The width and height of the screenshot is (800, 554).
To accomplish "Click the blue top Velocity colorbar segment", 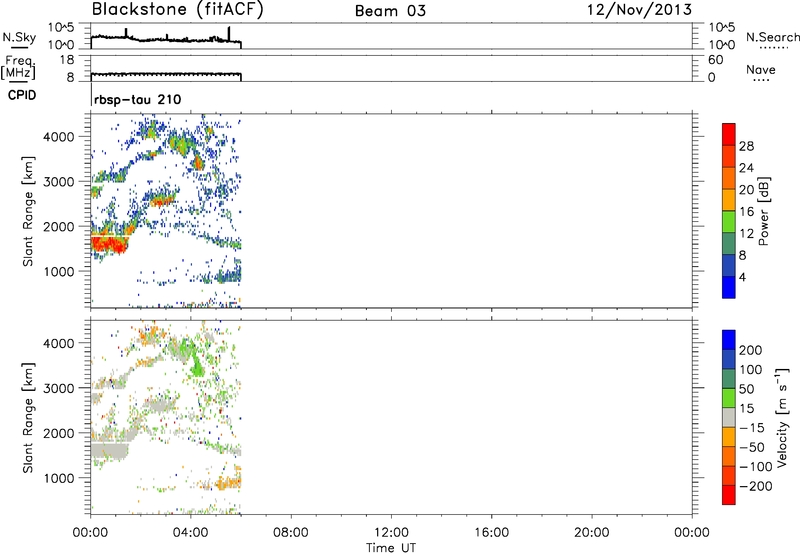I will tap(729, 340).
